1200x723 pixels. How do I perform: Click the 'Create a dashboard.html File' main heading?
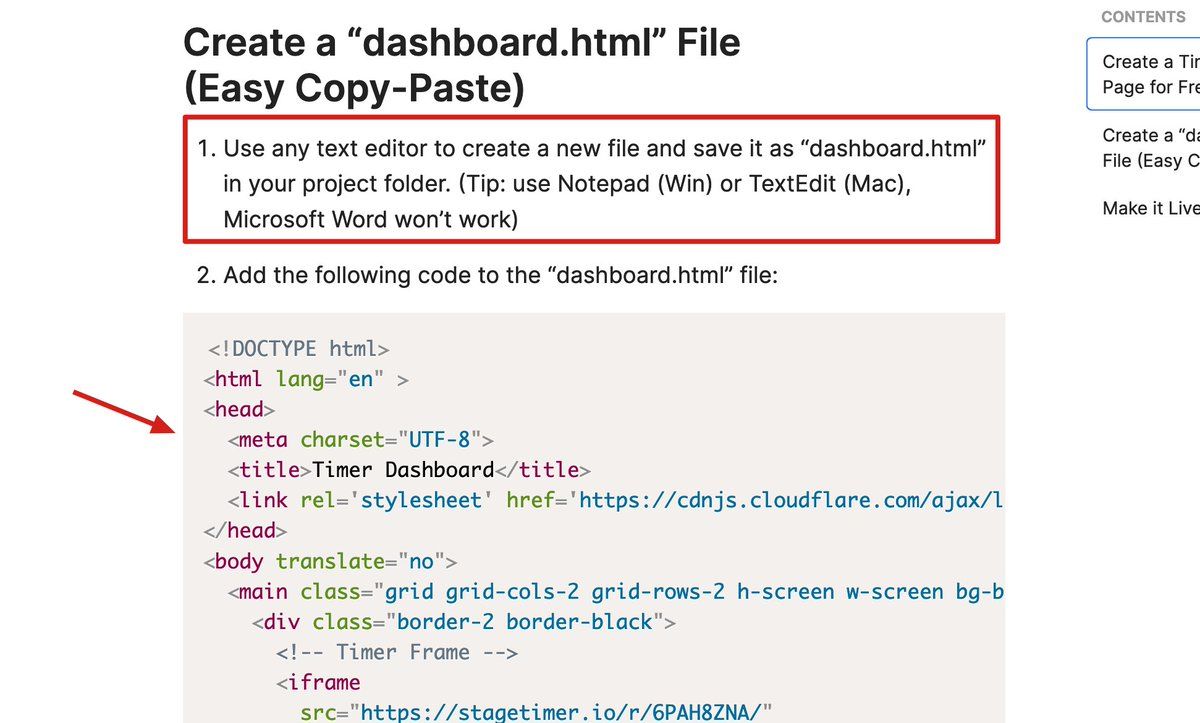[461, 66]
